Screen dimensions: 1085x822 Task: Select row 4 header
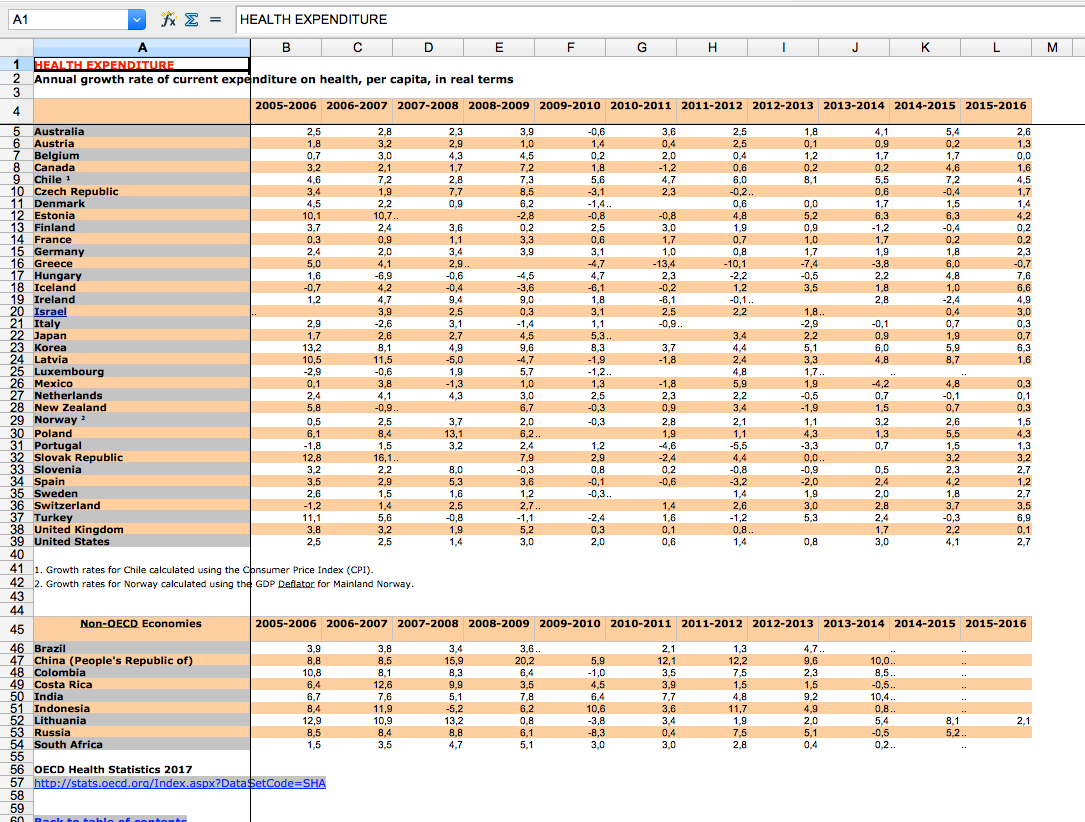(x=16, y=110)
